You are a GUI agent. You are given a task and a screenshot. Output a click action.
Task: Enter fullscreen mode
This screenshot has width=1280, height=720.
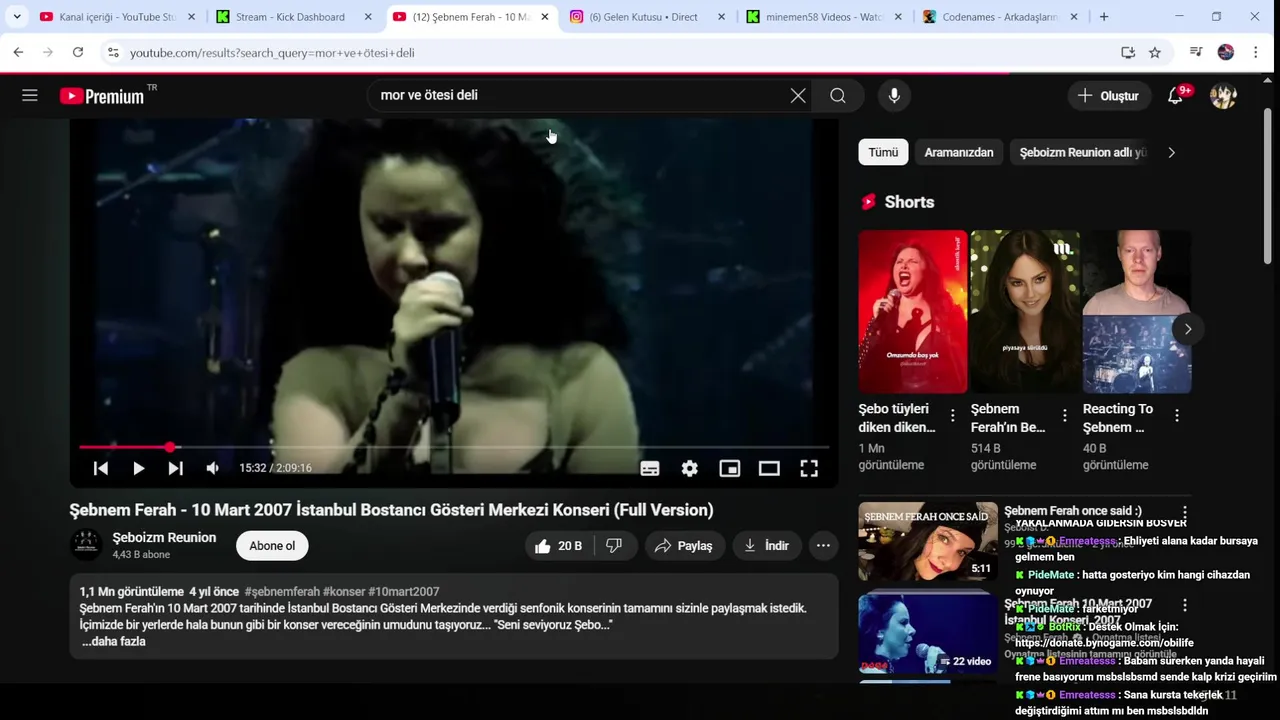pos(809,468)
